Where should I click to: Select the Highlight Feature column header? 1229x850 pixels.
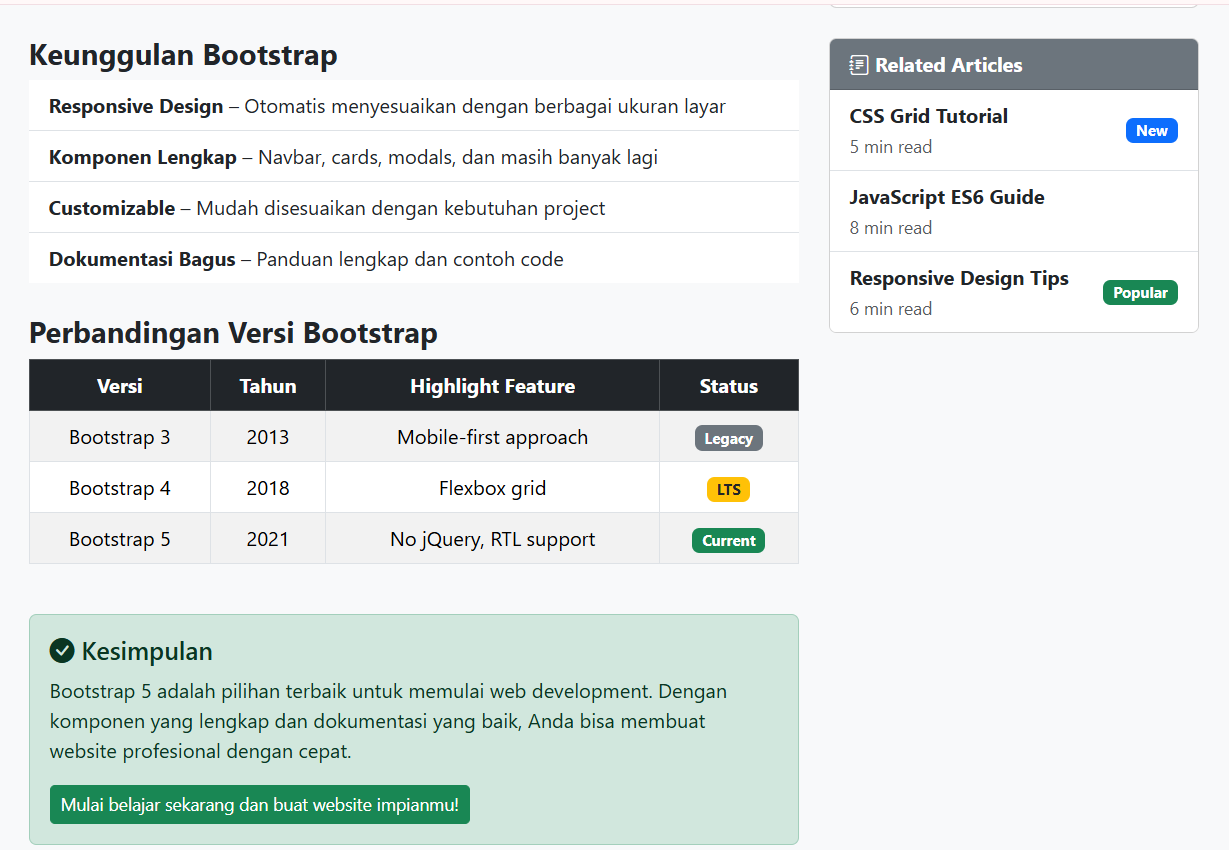492,386
